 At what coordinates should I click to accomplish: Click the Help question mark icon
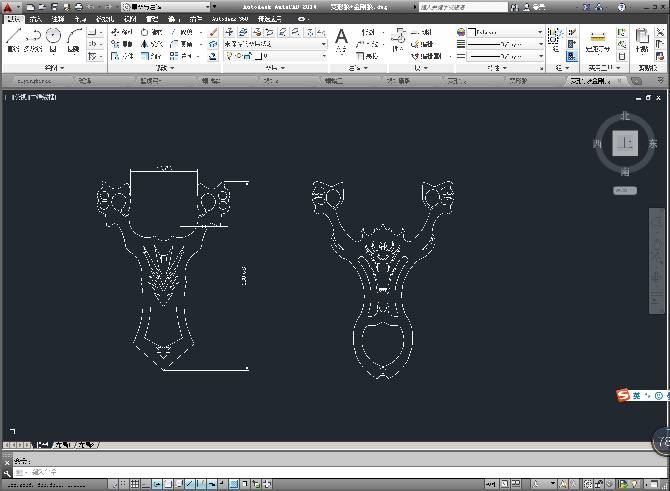coord(622,7)
